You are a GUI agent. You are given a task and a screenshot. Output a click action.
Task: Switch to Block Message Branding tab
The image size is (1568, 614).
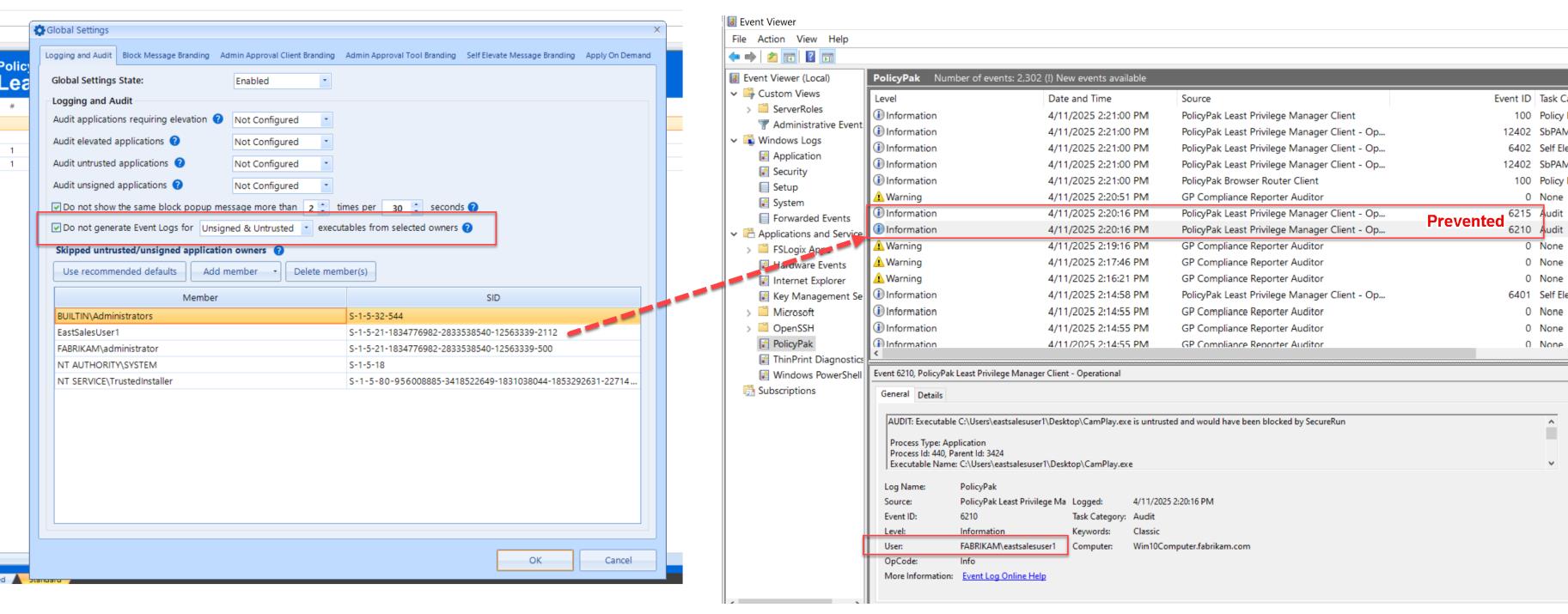(166, 56)
